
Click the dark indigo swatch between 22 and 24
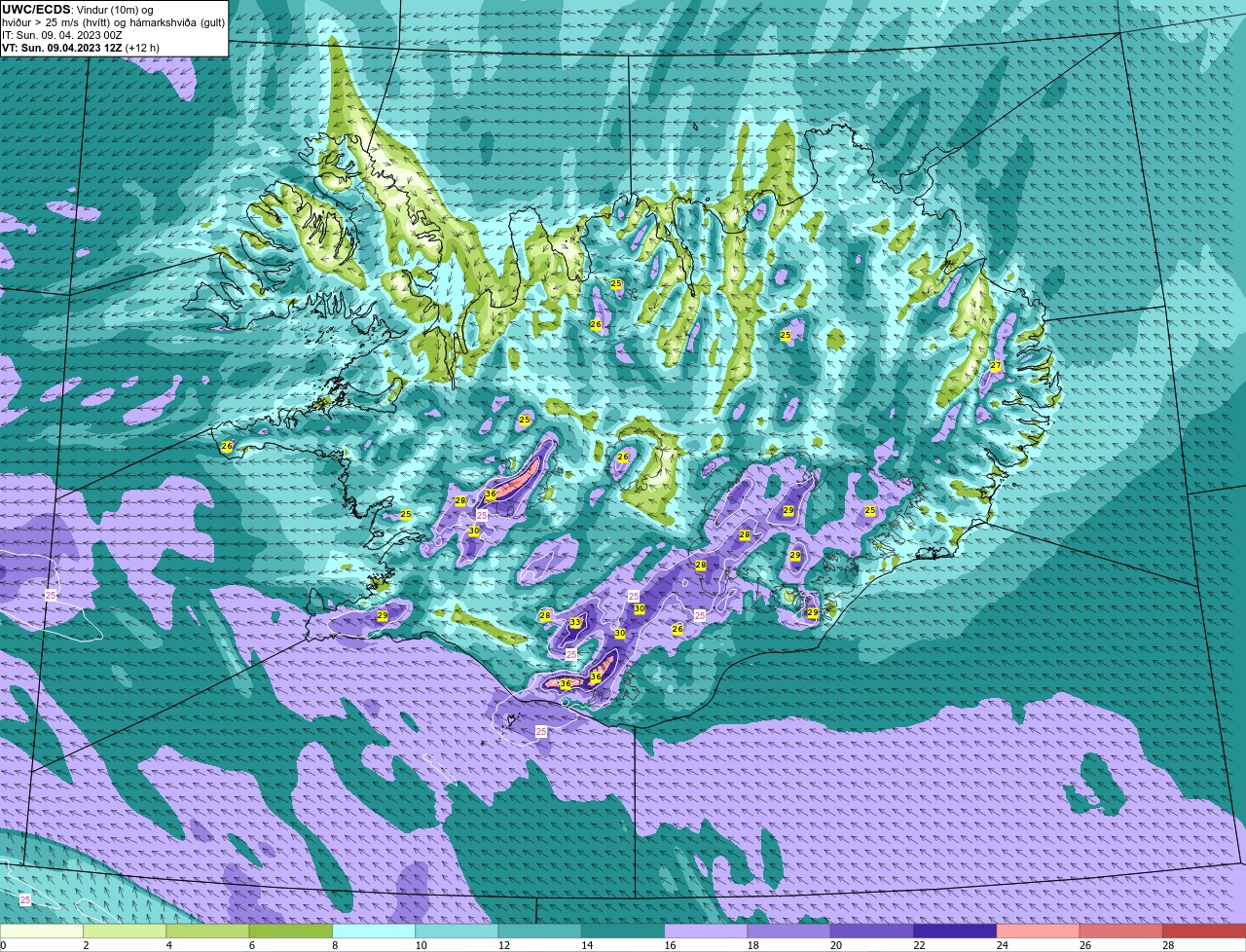pyautogui.click(x=955, y=931)
